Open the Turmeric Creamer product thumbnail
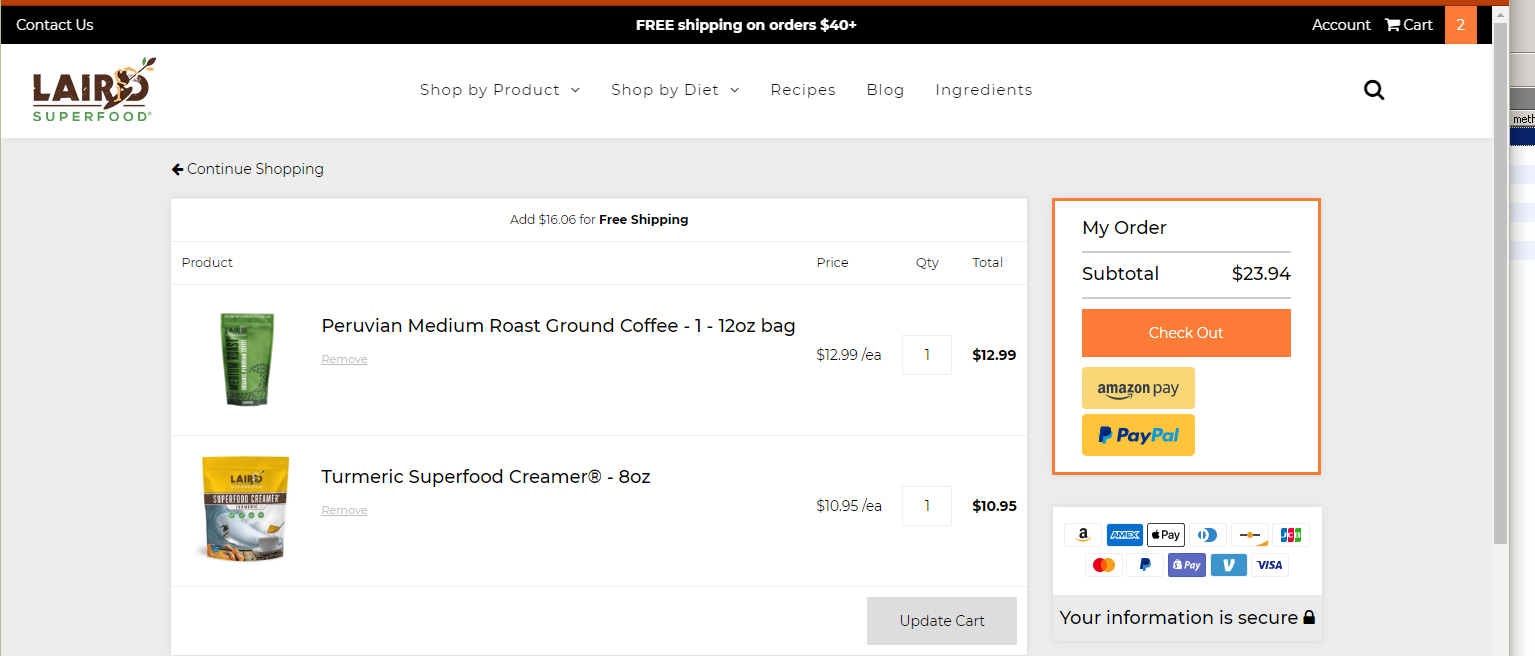 (x=244, y=508)
